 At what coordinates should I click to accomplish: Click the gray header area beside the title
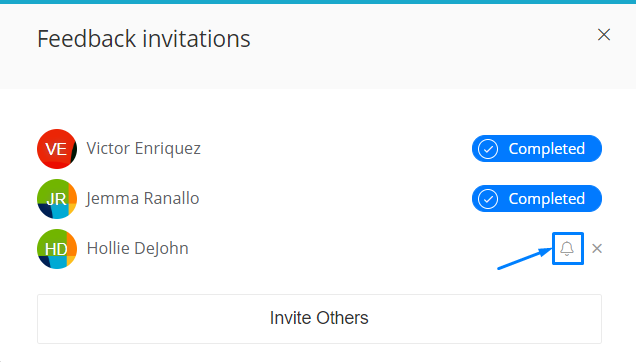click(422, 45)
